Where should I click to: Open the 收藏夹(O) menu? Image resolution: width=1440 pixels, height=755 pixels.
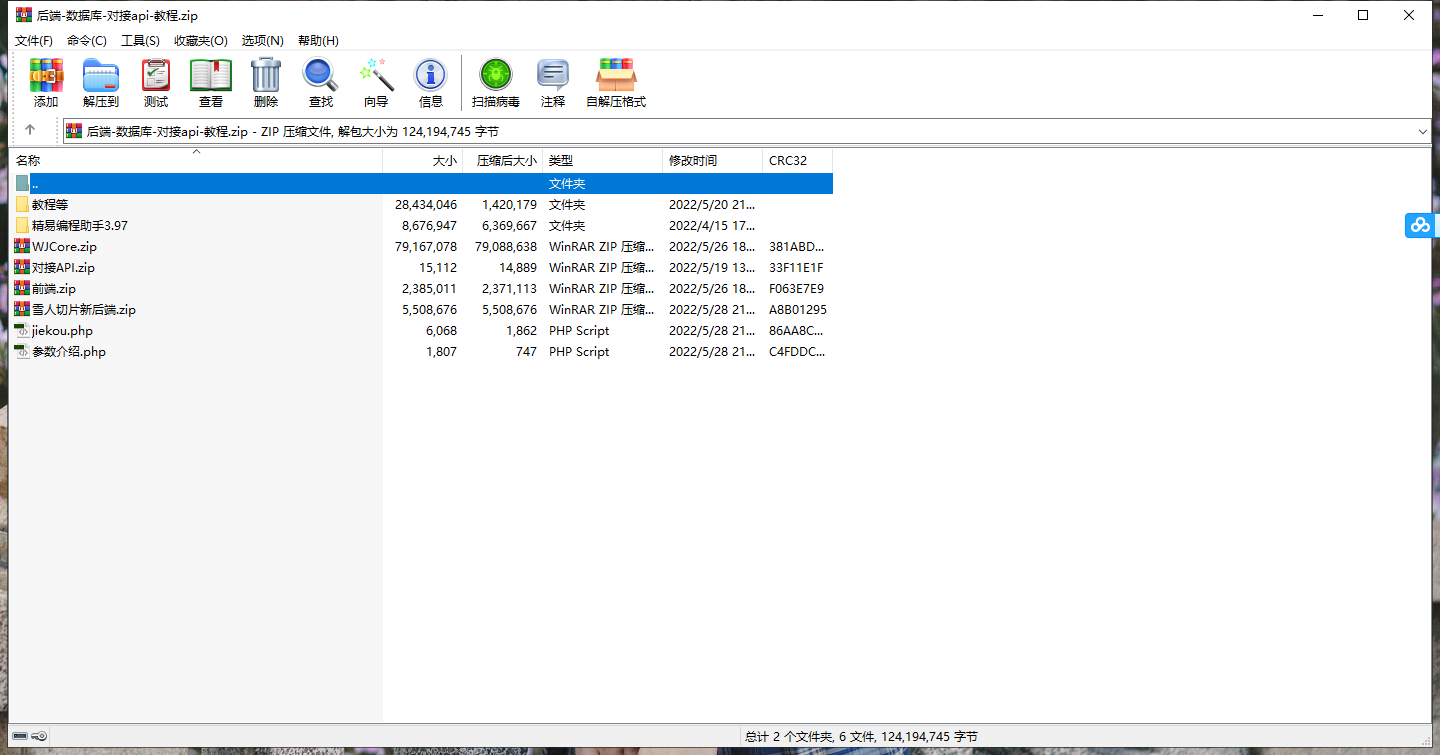(x=201, y=41)
